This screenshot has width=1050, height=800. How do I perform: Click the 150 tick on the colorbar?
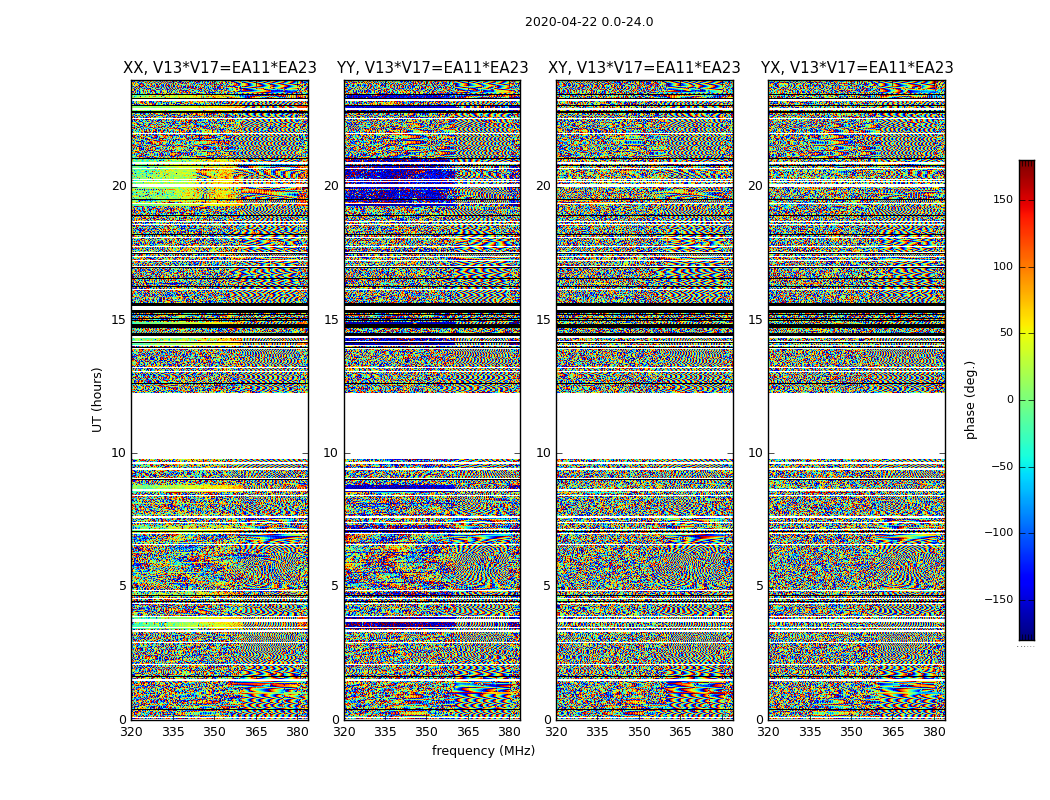(x=1002, y=199)
